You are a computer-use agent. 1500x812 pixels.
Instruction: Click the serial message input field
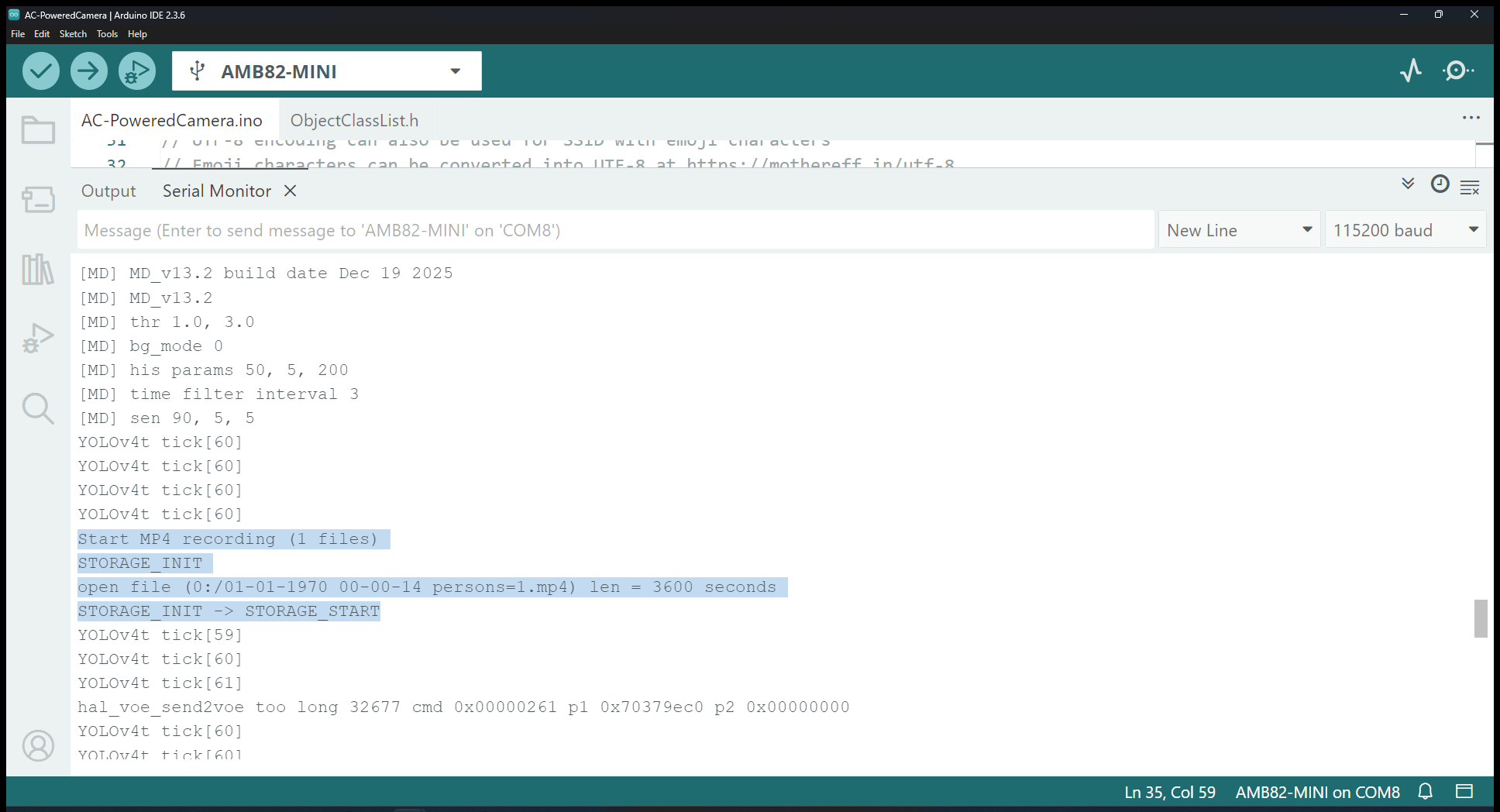[x=615, y=230]
